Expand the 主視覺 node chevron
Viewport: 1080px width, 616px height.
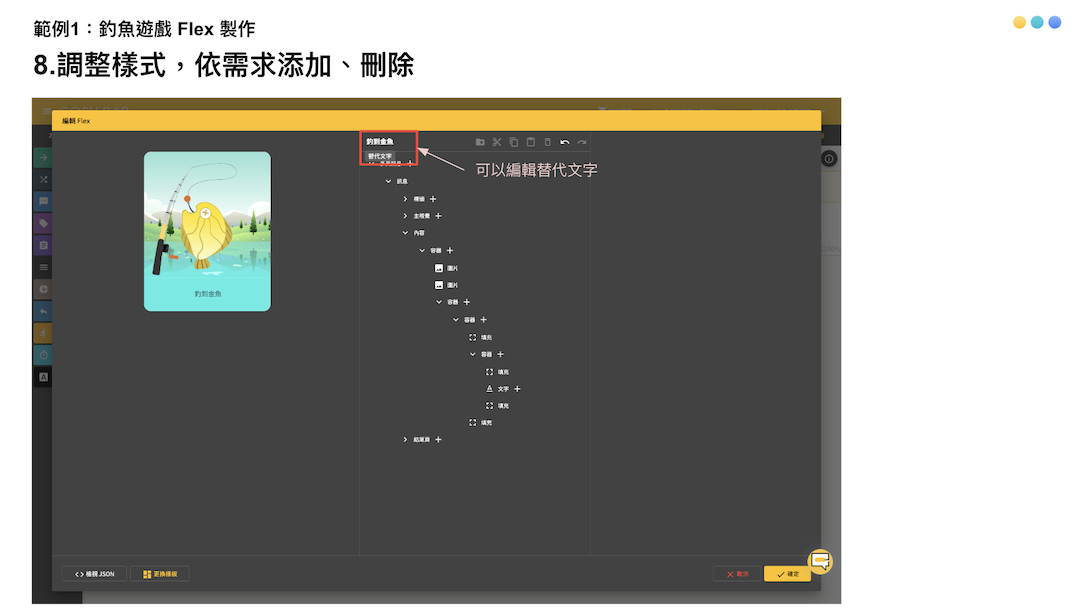[405, 216]
